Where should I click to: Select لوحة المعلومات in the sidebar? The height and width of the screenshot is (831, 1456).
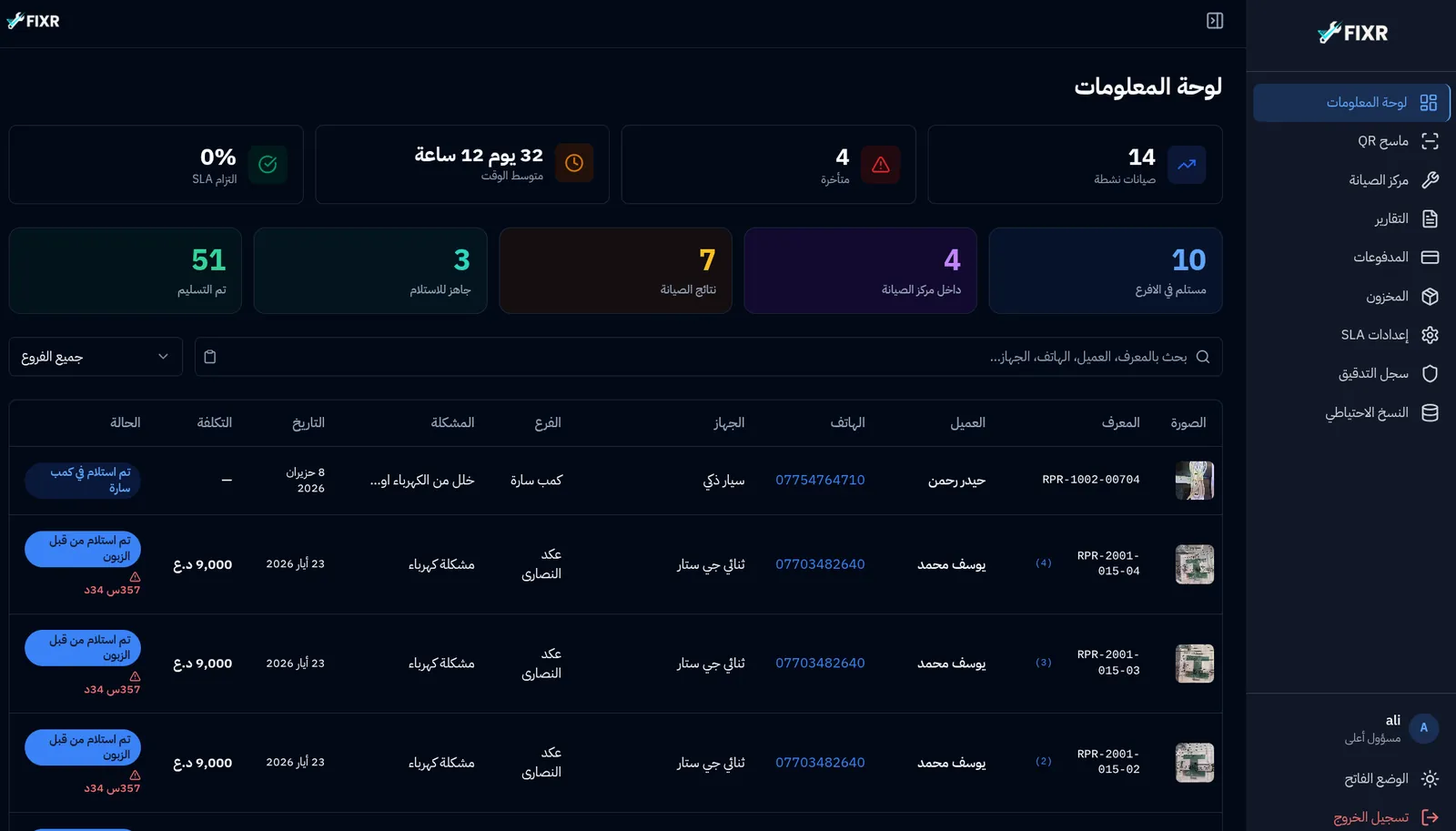coord(1351,103)
